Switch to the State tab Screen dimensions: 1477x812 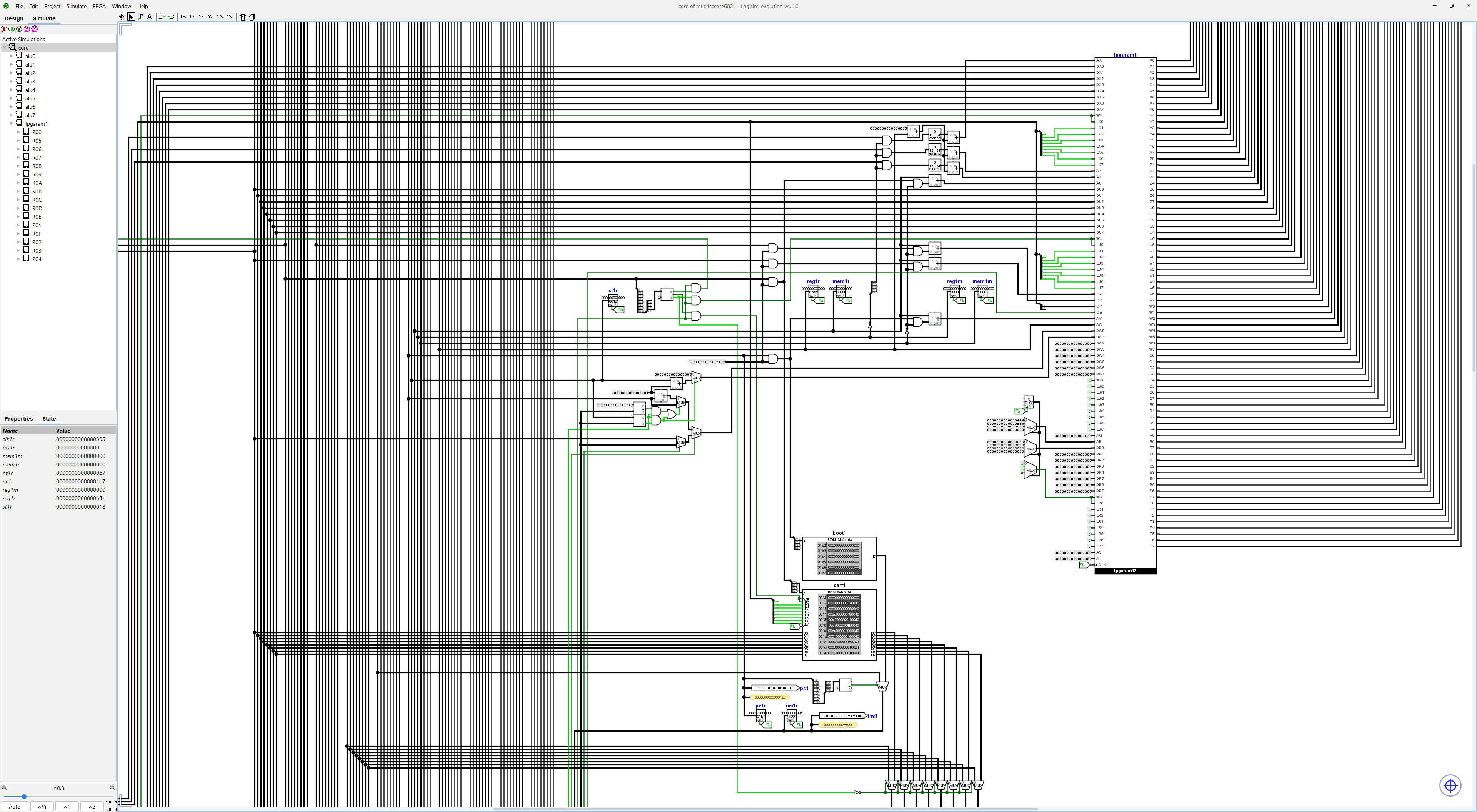point(49,419)
